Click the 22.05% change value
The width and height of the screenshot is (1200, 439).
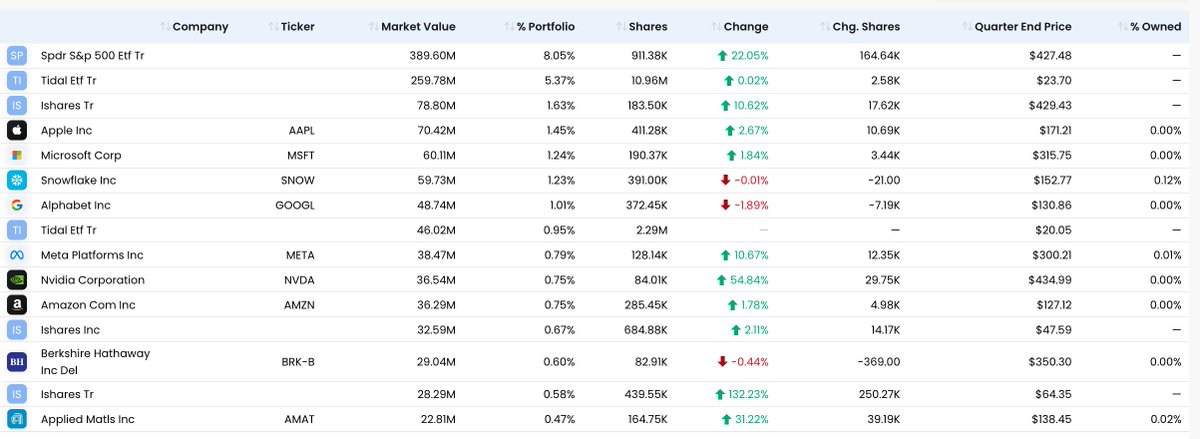tap(742, 56)
